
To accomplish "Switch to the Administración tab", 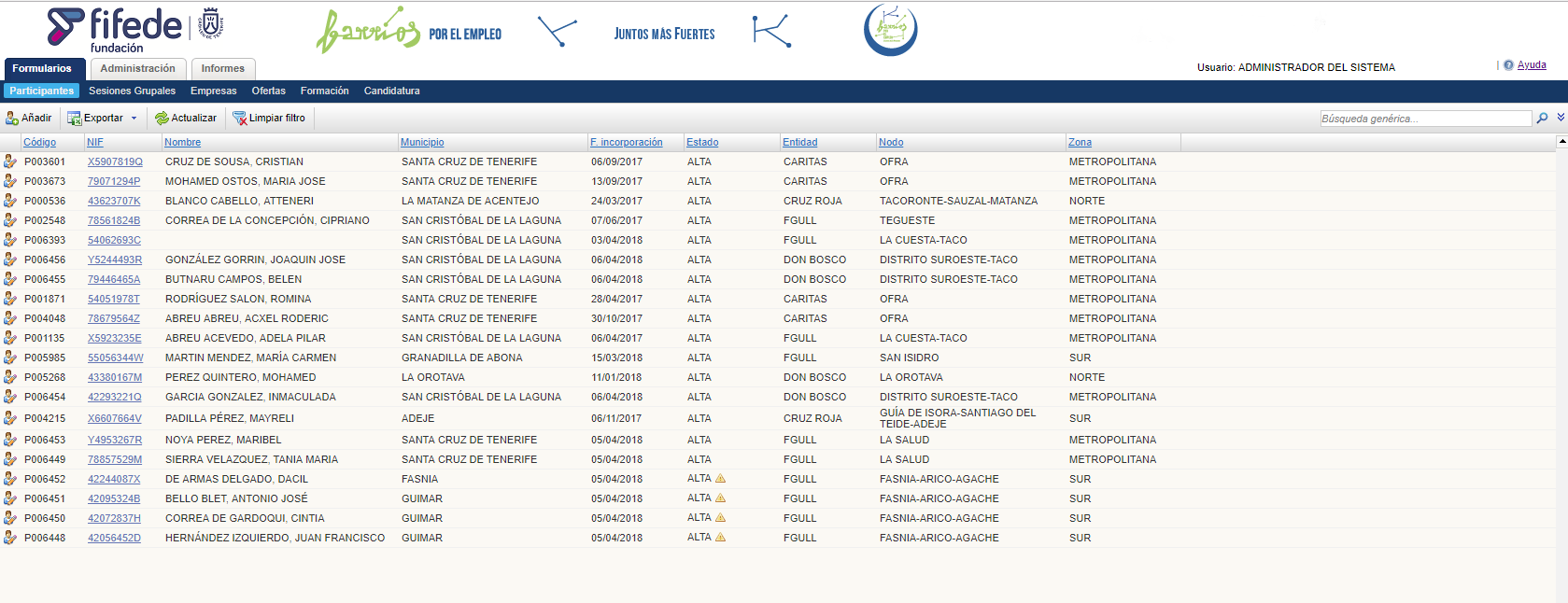I will tap(137, 69).
